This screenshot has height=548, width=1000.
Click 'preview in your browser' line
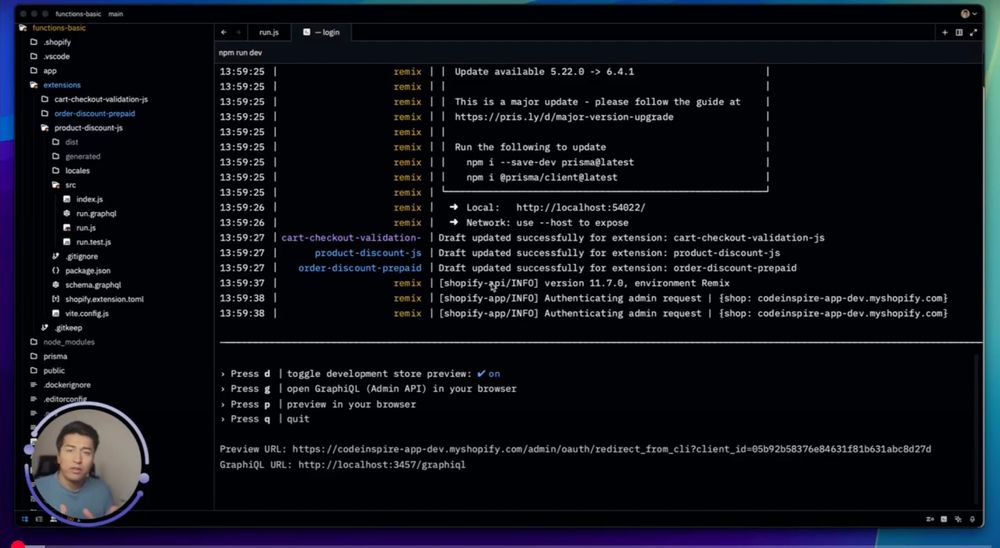tap(318, 404)
